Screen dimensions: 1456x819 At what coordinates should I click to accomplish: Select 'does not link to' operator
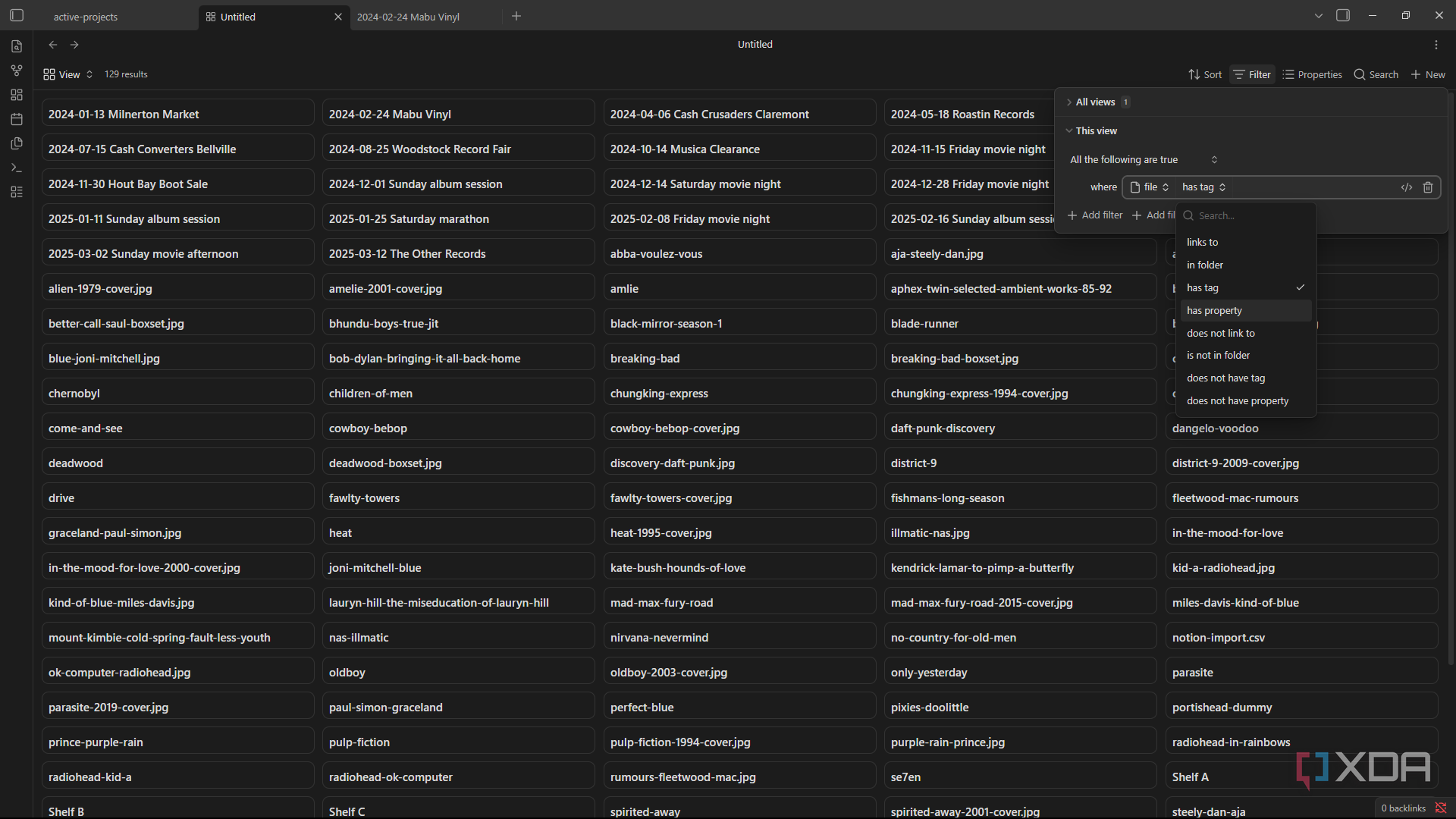pyautogui.click(x=1246, y=334)
